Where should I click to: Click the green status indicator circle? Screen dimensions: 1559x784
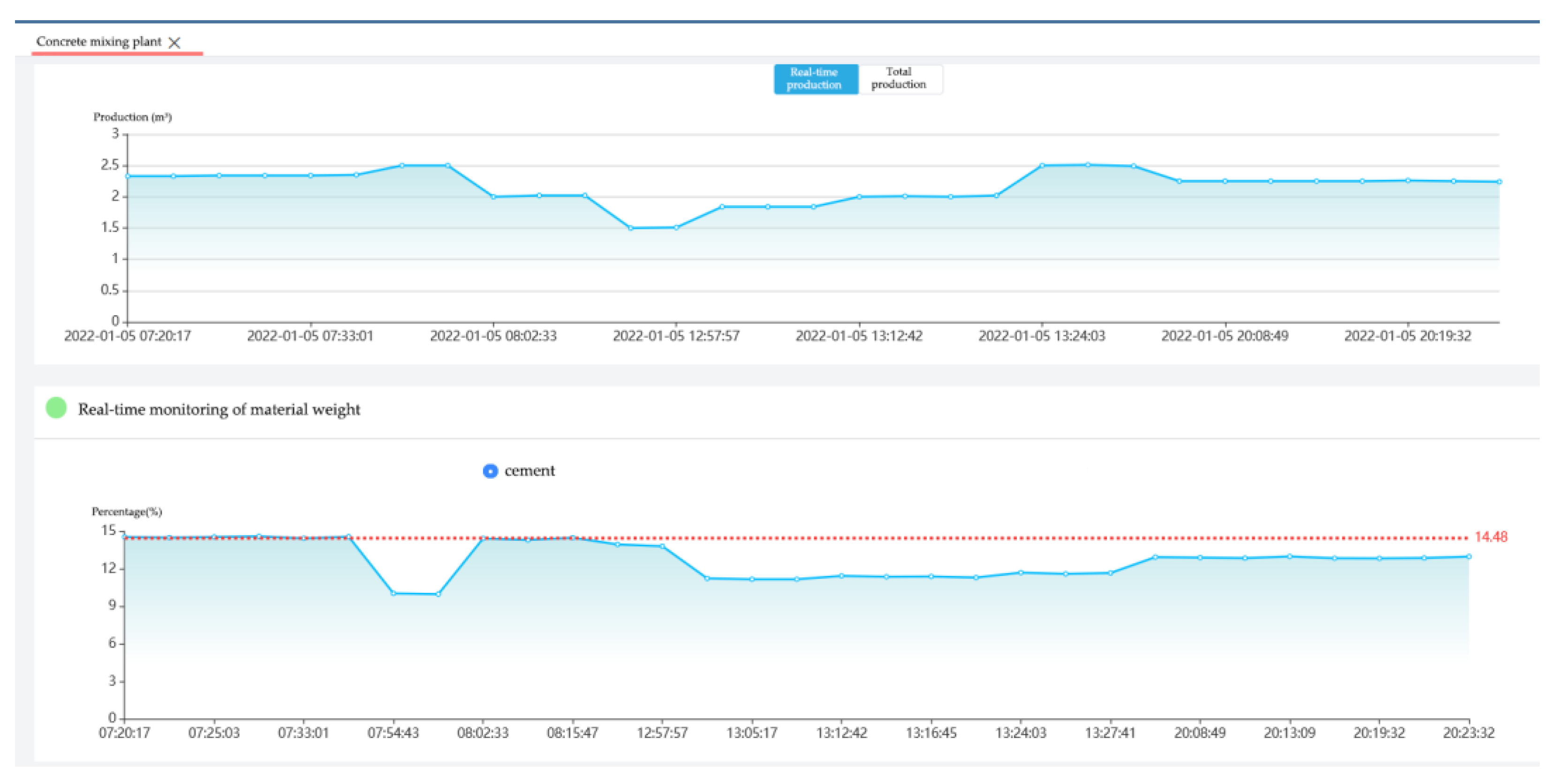[x=56, y=408]
